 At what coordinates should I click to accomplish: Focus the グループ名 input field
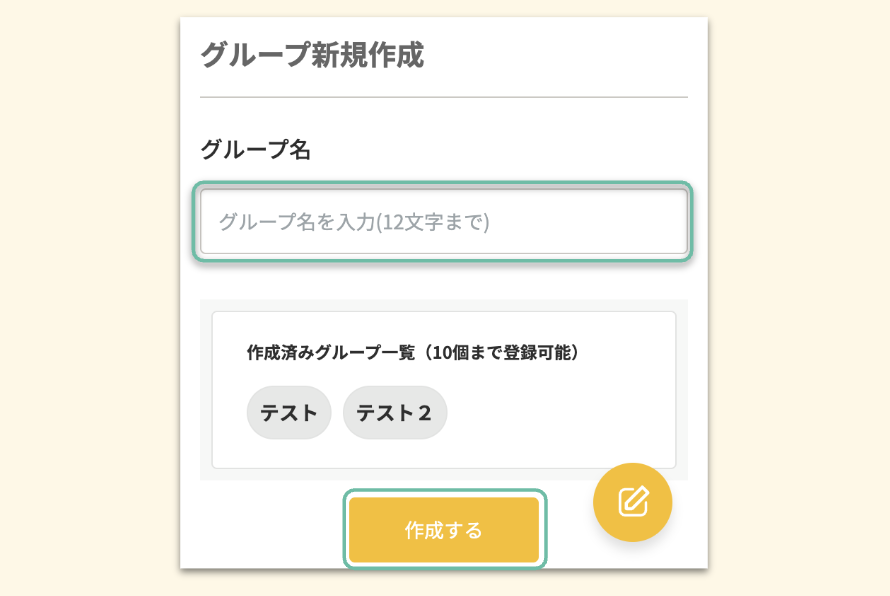coord(444,221)
